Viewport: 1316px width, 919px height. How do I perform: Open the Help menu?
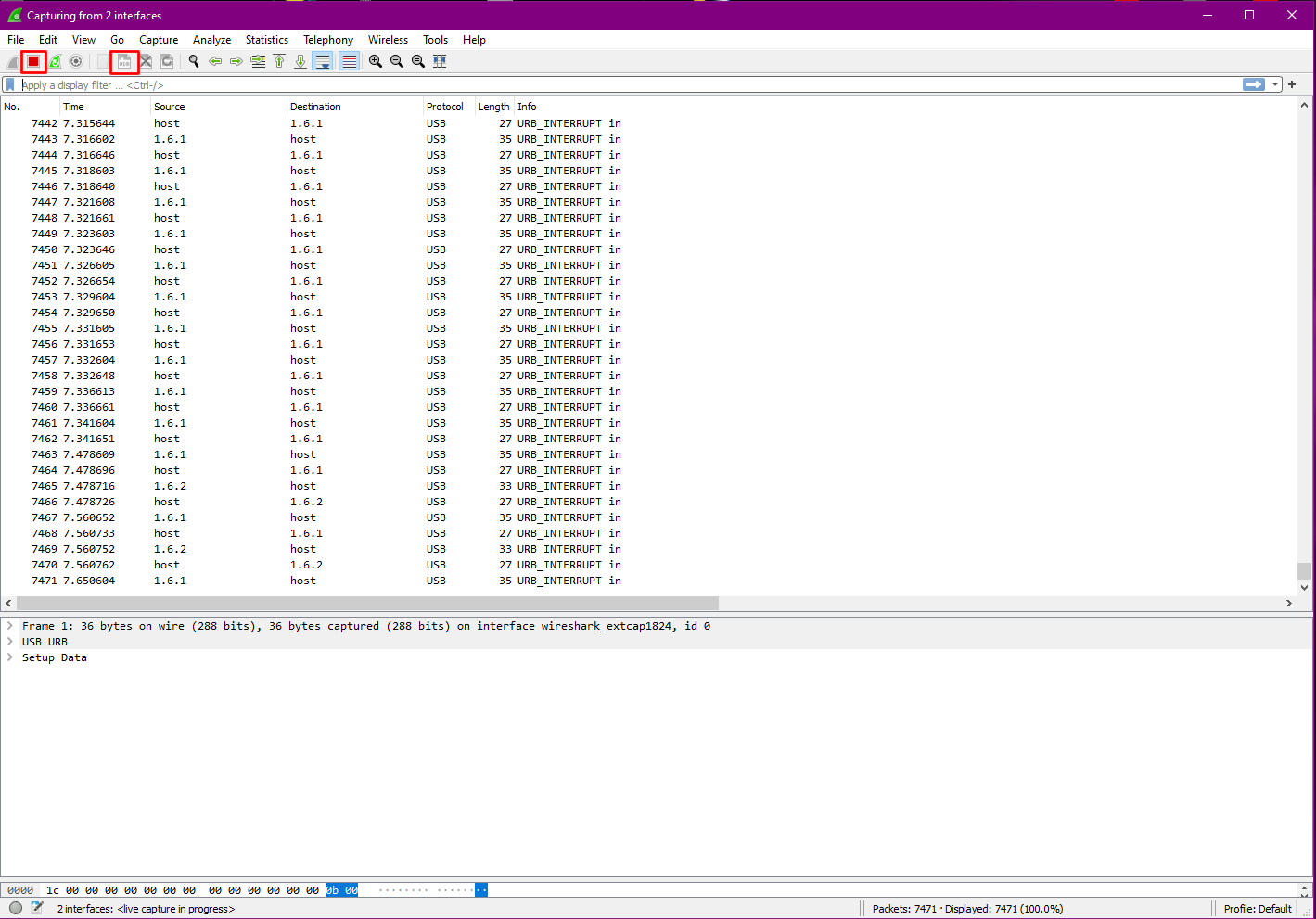[x=474, y=40]
